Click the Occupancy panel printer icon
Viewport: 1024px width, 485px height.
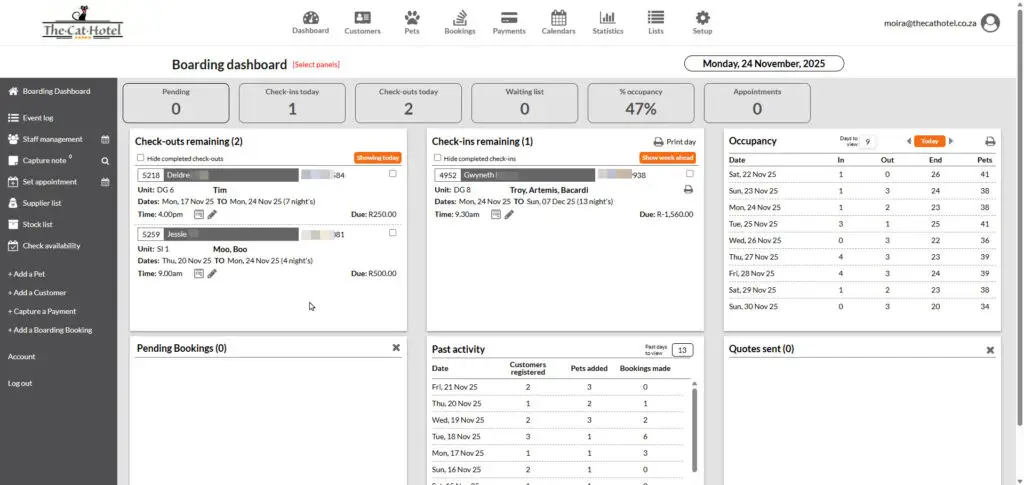[990, 142]
